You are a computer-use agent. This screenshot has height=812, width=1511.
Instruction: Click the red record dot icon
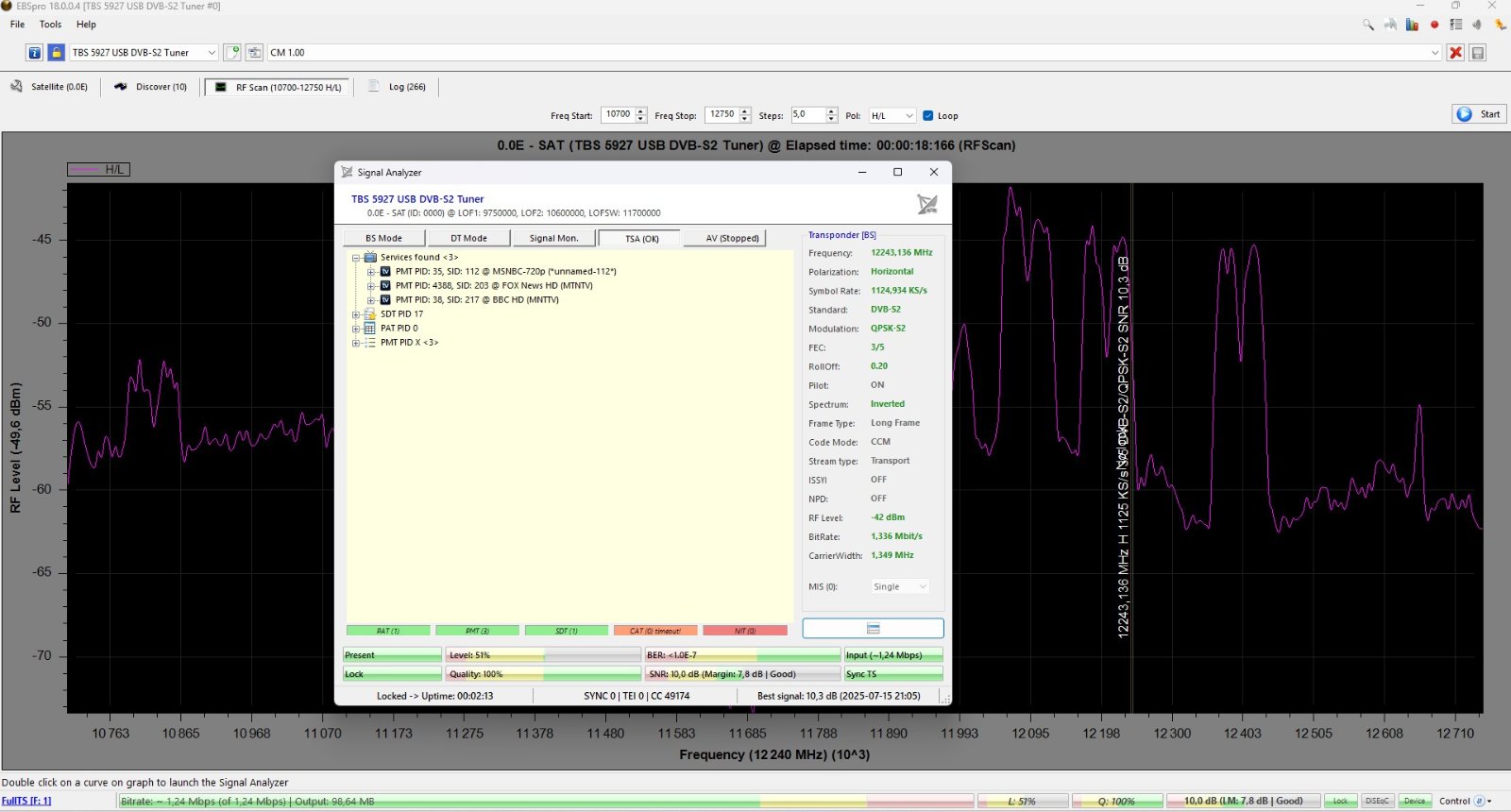pos(1435,25)
